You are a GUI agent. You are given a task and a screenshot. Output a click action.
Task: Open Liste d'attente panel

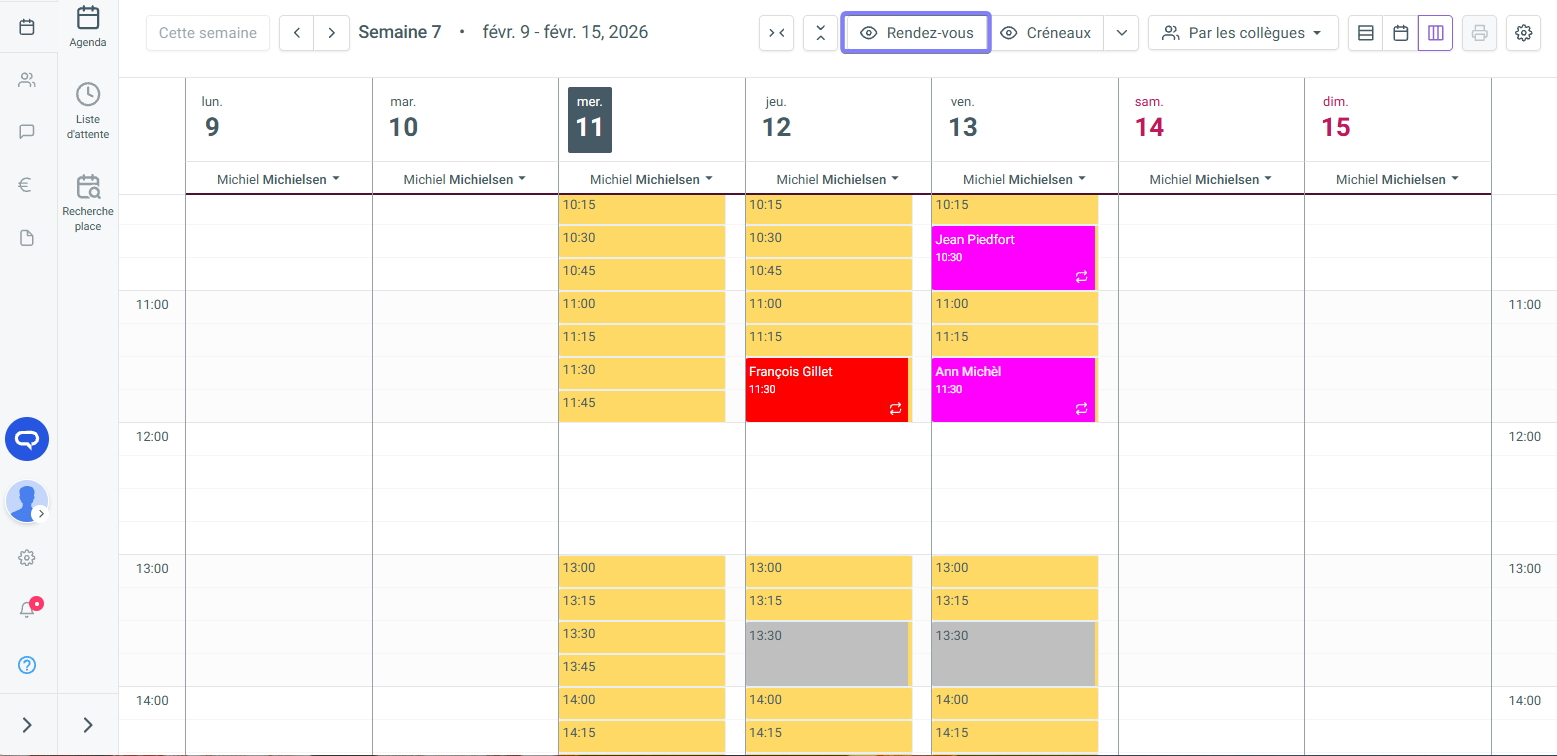point(88,110)
